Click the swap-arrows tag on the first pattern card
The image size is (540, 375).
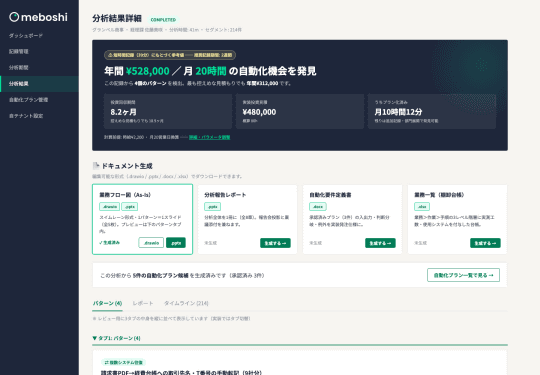pyautogui.click(x=124, y=362)
